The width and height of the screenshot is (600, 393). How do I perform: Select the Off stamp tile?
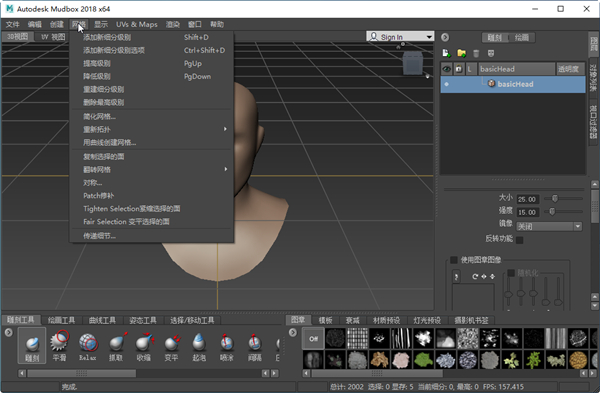313,338
